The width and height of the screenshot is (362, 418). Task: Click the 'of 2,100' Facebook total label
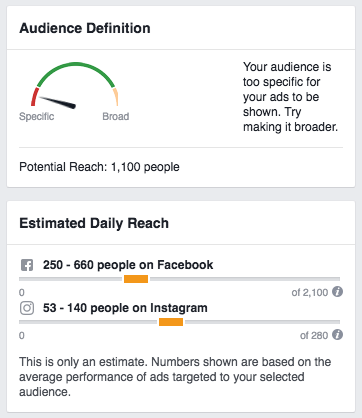pyautogui.click(x=310, y=292)
